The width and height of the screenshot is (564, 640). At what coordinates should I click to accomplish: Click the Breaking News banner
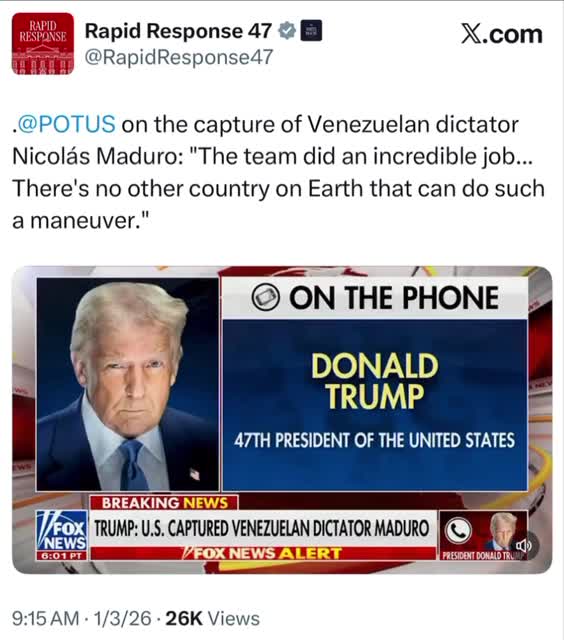(x=164, y=502)
